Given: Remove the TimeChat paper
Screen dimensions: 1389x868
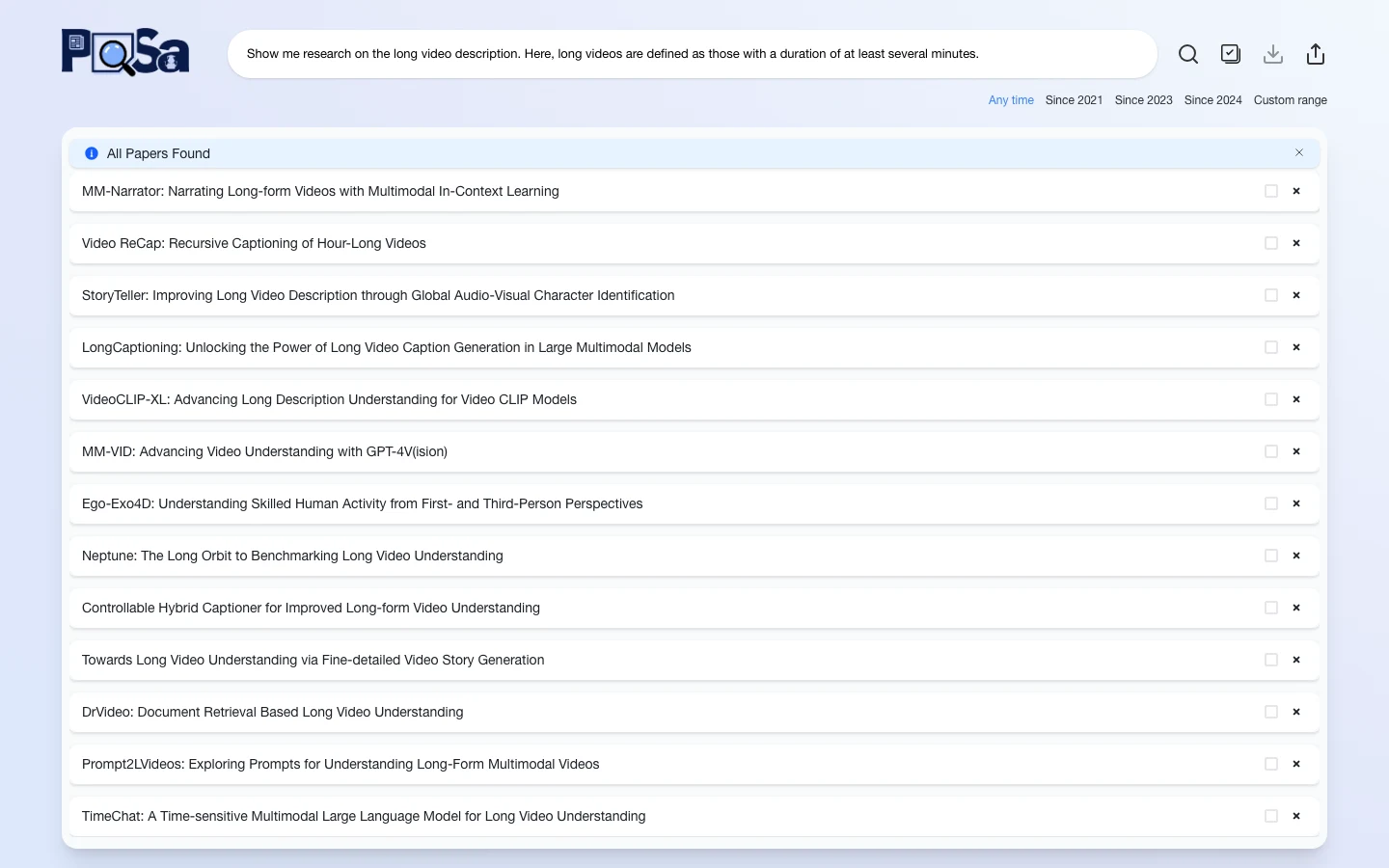Looking at the screenshot, I should point(1296,816).
